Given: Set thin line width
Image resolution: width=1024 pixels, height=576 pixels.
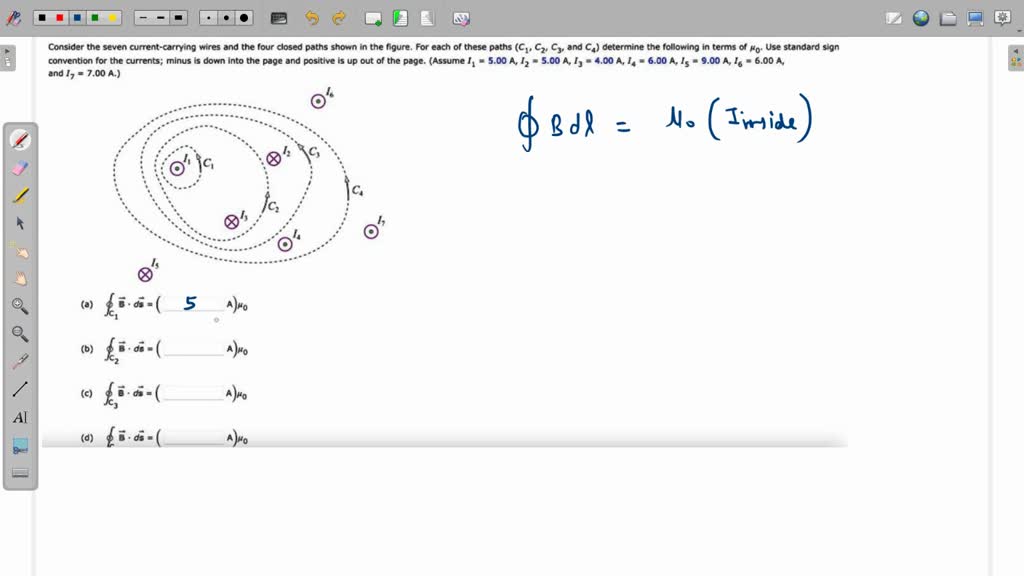Looking at the screenshot, I should 143,18.
